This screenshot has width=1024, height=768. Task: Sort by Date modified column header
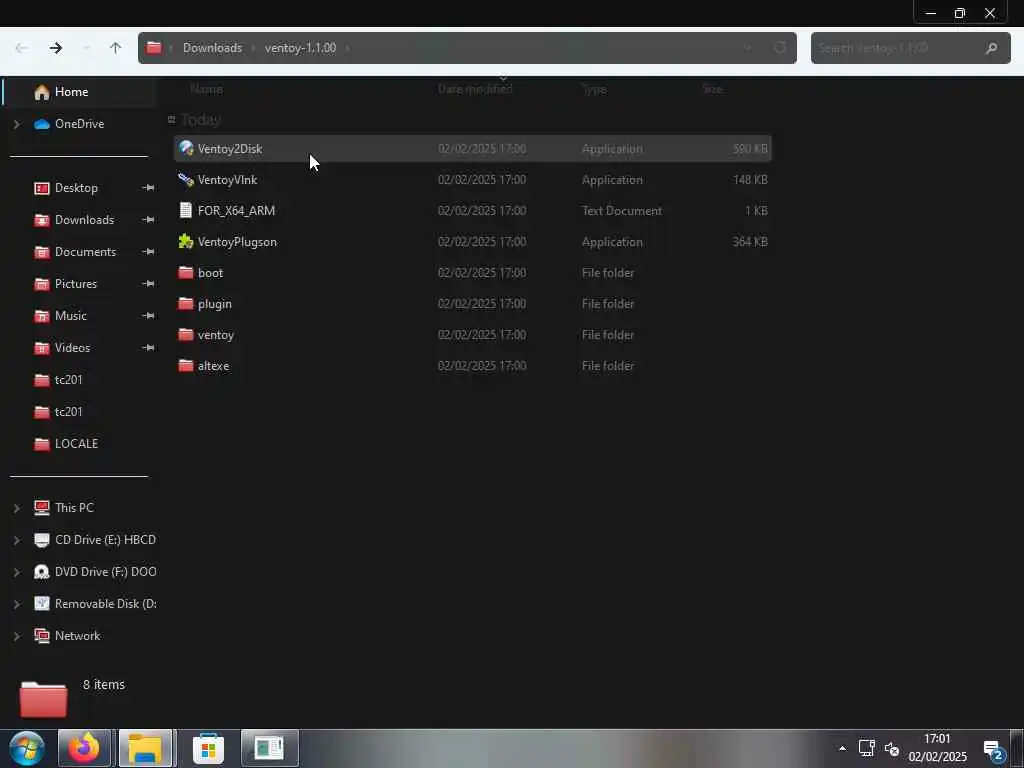click(x=475, y=89)
